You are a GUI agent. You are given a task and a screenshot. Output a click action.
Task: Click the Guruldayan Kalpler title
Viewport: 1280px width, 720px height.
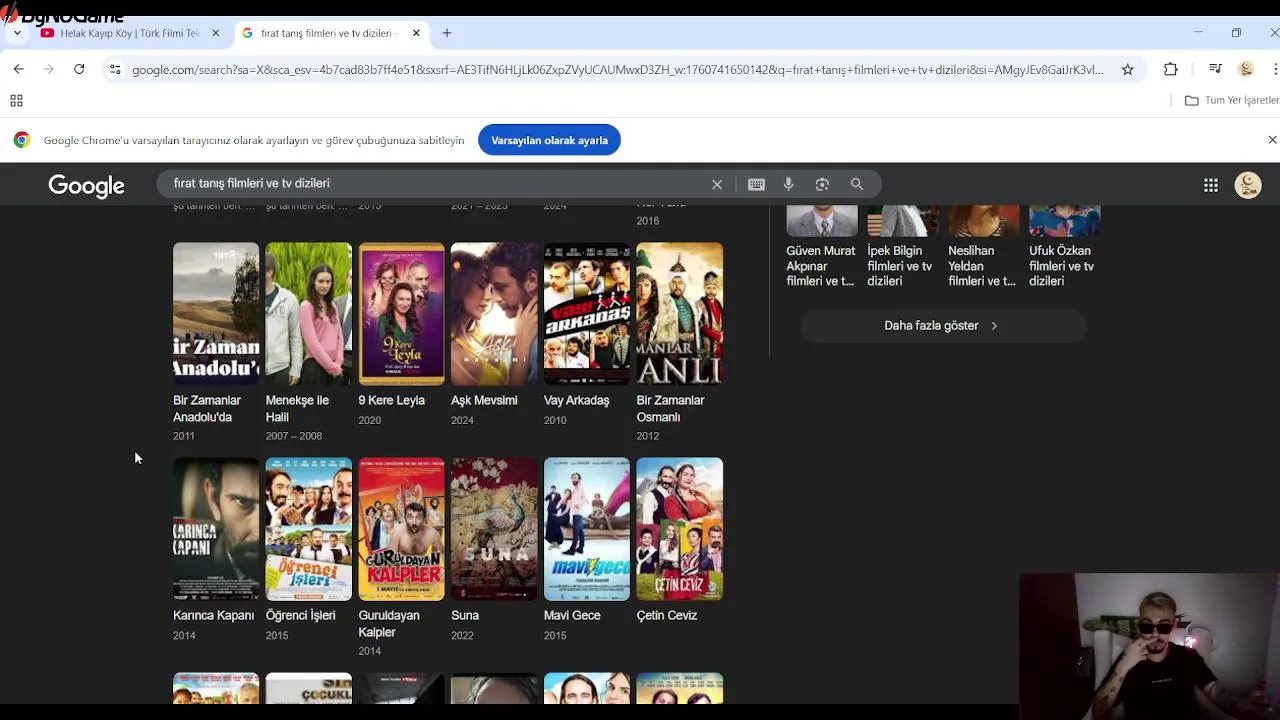click(389, 624)
